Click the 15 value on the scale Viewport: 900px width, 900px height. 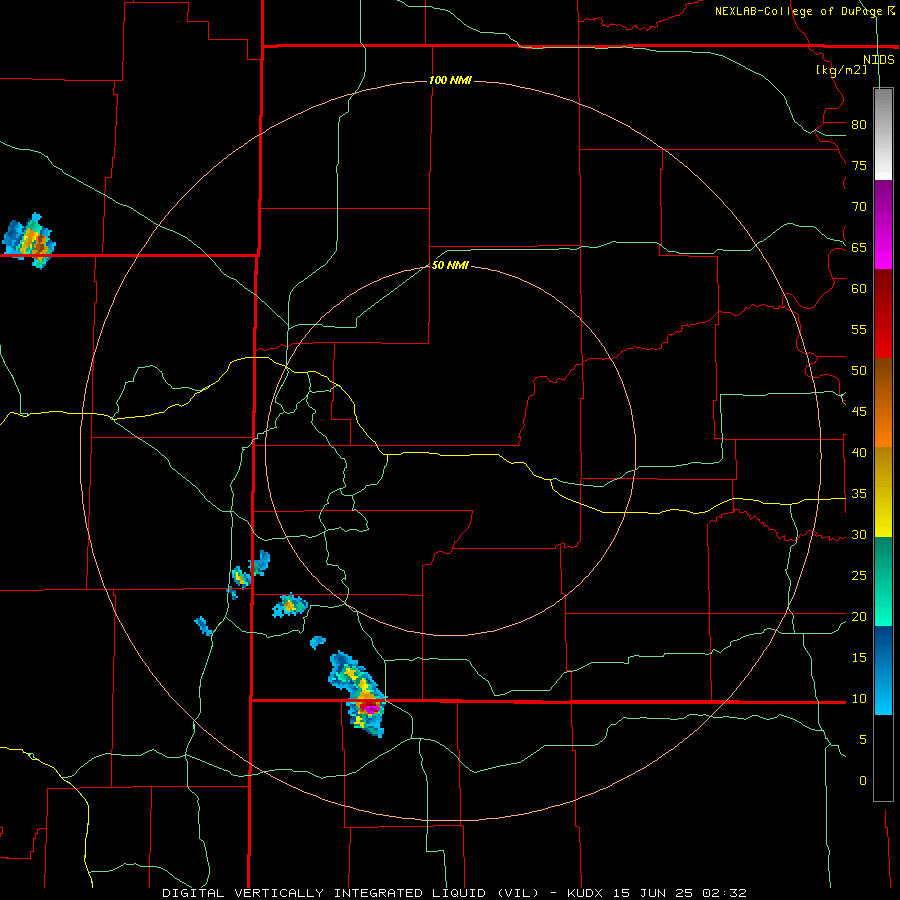click(859, 658)
